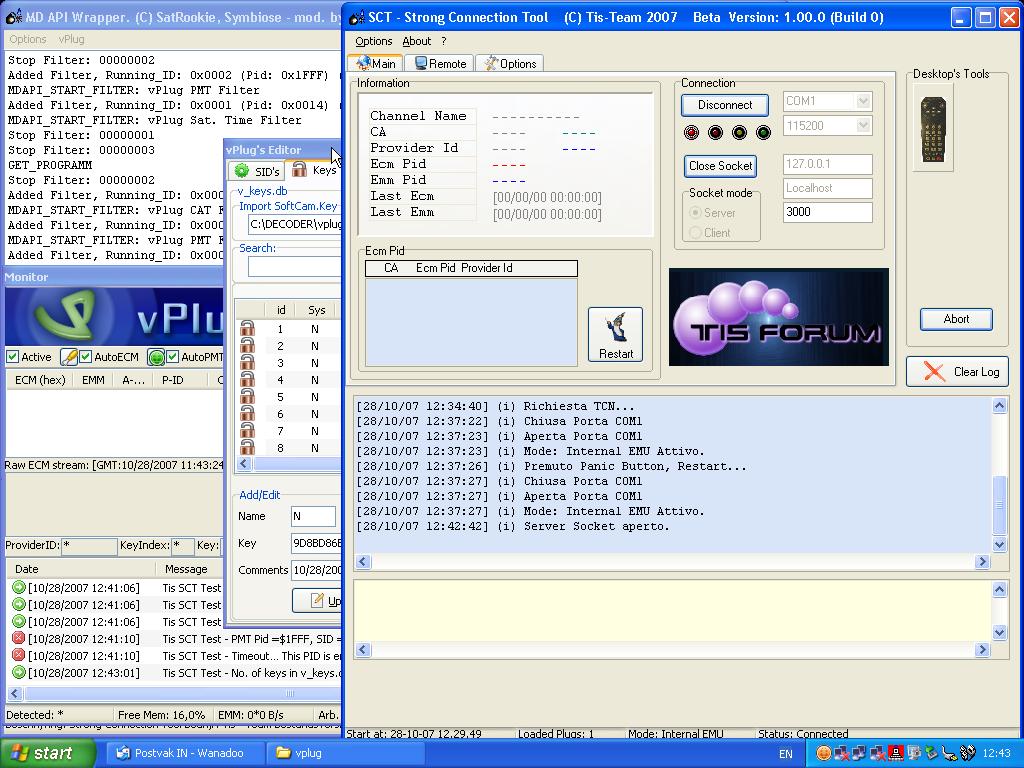1024x768 pixels.
Task: Select the Main tab
Action: [x=376, y=63]
